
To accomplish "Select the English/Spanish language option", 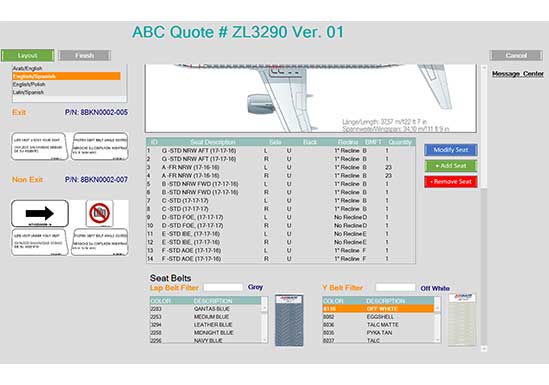I will tap(67, 76).
